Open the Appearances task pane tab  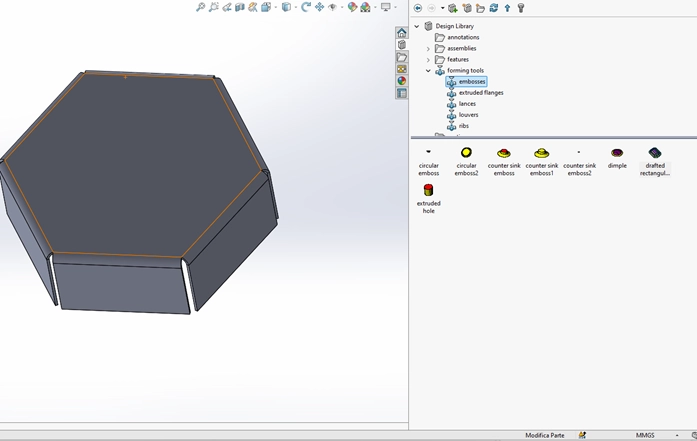click(x=402, y=81)
